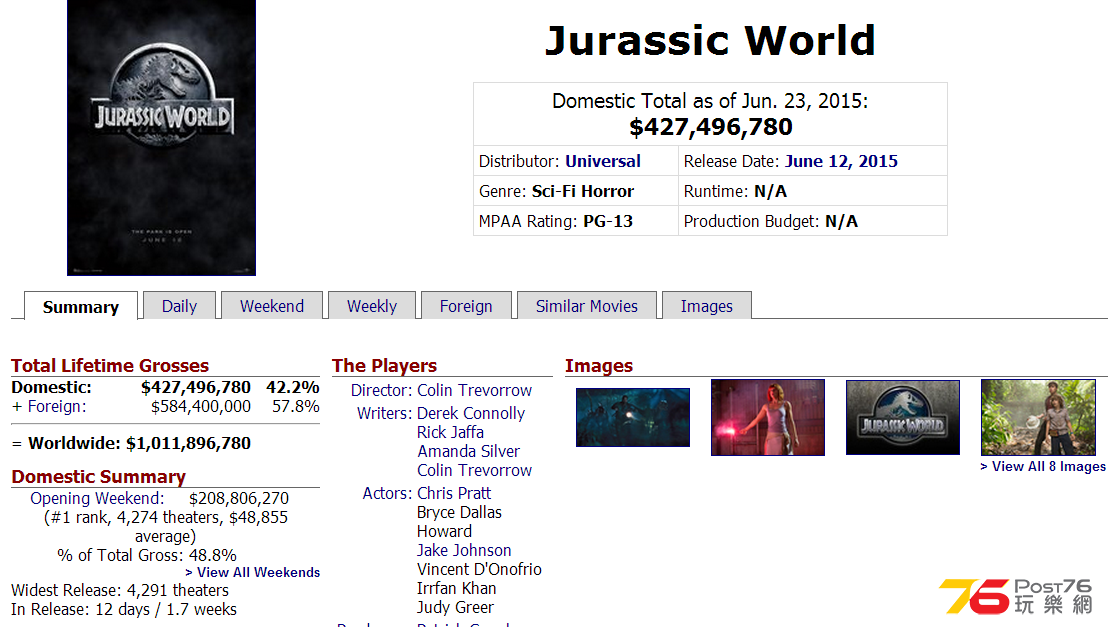Open director Colin Trevorrow's page
1109x627 pixels.
pos(475,390)
